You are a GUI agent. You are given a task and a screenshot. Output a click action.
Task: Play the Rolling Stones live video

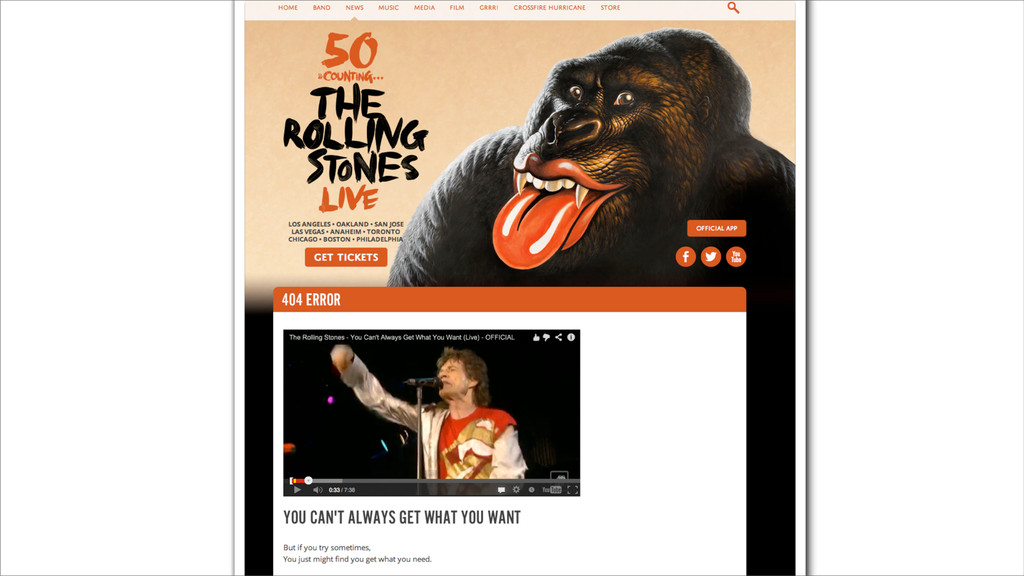tap(297, 490)
